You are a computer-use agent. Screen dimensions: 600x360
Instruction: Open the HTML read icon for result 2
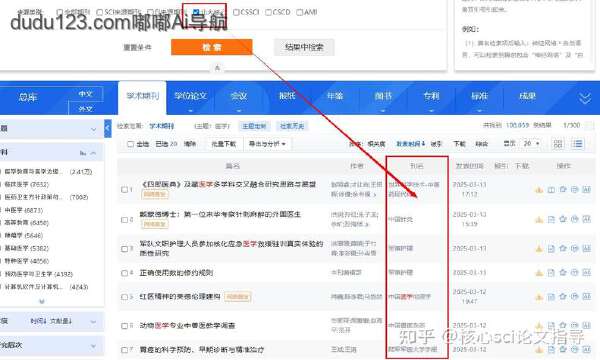click(x=551, y=219)
